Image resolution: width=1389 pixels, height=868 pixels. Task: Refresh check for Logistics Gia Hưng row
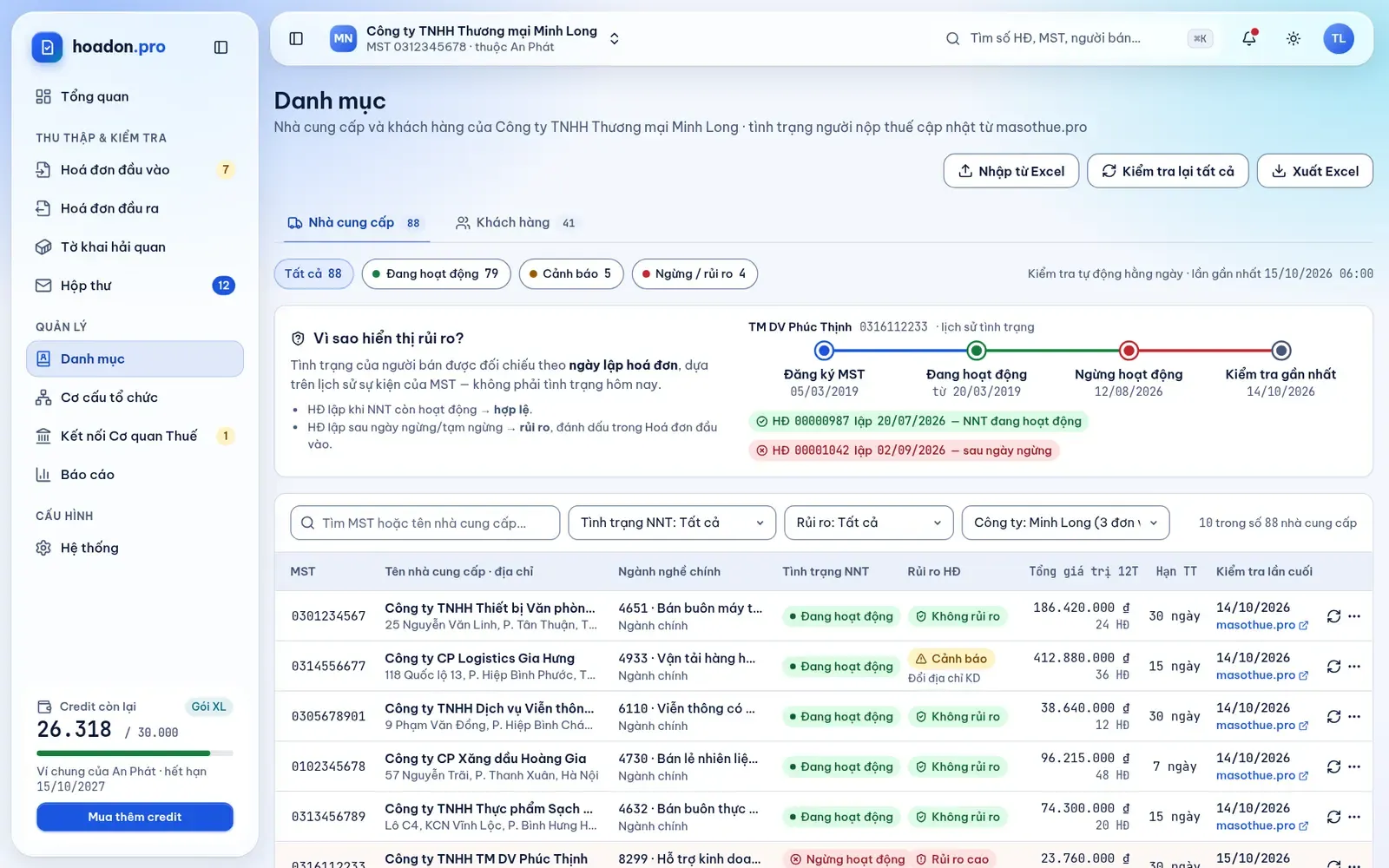click(x=1333, y=667)
